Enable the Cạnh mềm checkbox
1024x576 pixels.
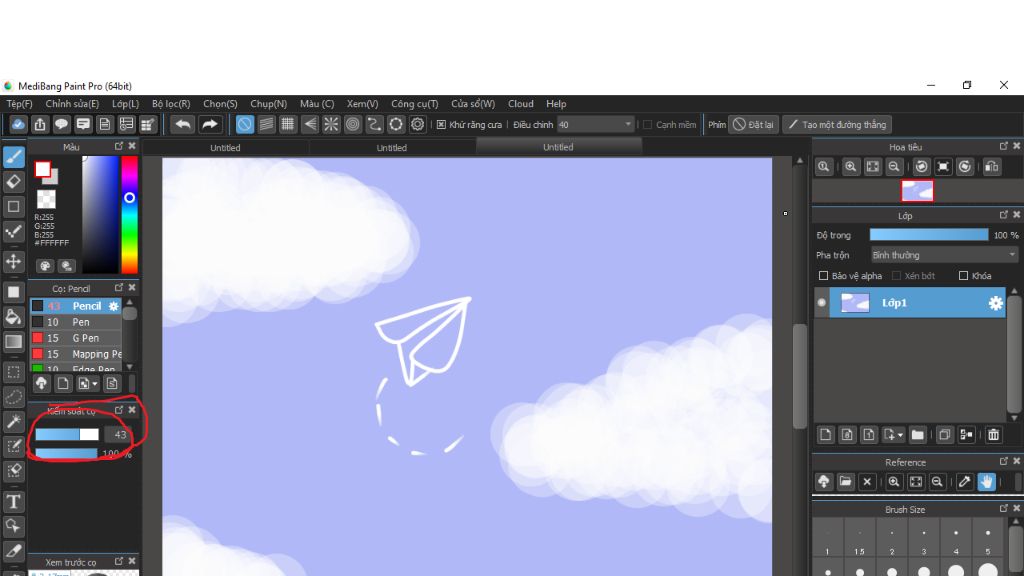pyautogui.click(x=647, y=124)
